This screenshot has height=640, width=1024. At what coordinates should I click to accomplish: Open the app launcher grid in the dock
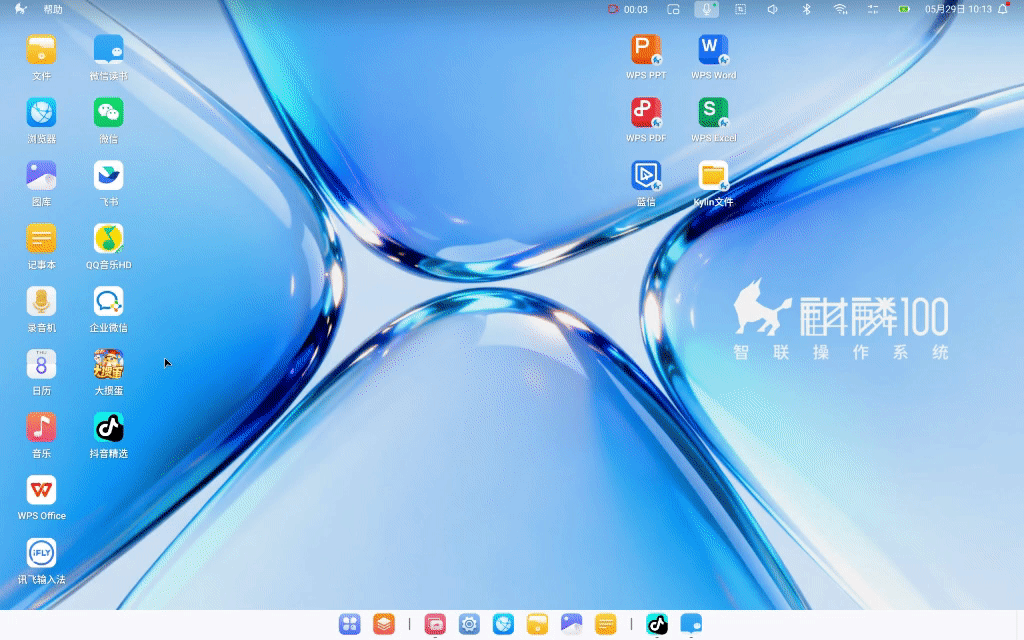point(350,624)
